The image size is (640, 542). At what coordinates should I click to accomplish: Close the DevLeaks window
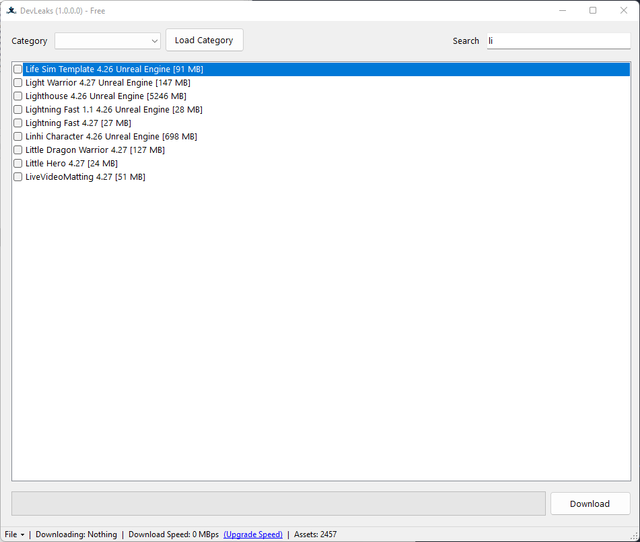624,11
